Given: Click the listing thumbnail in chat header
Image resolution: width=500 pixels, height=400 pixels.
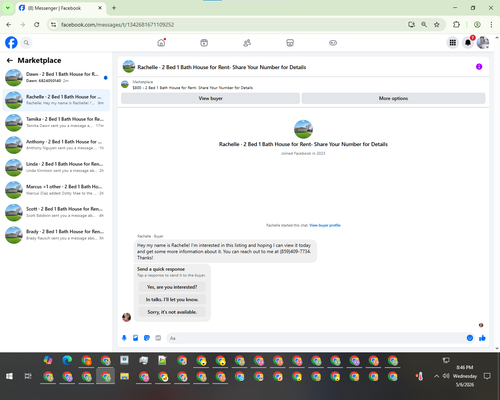Looking at the screenshot, I should pos(129,67).
